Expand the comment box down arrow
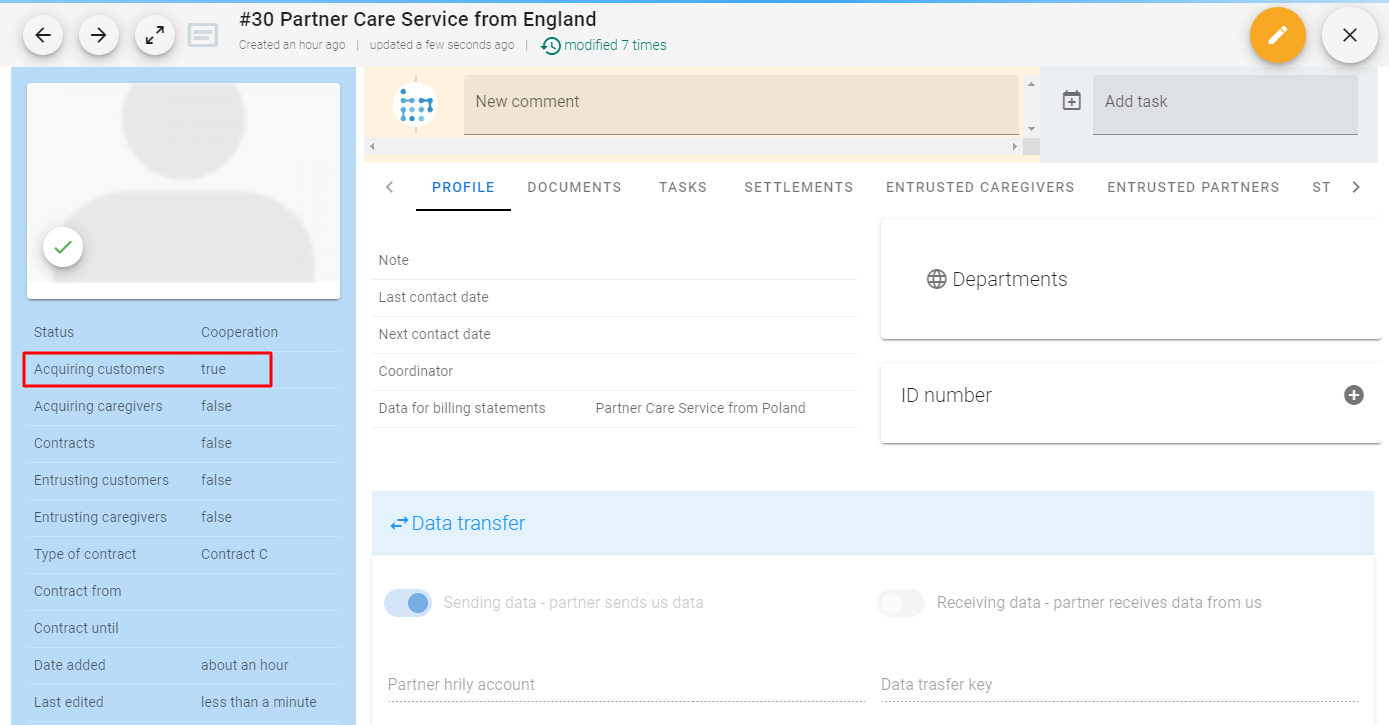The image size is (1389, 725). (x=1031, y=128)
